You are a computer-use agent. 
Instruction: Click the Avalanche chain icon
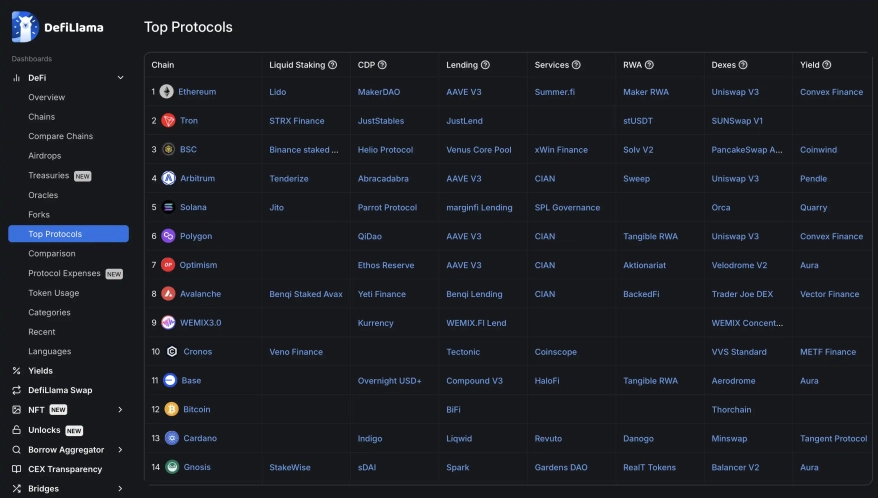pyautogui.click(x=168, y=294)
